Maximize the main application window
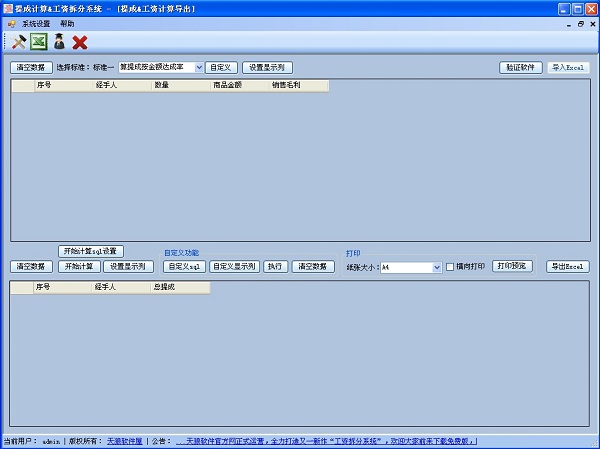Image resolution: width=600 pixels, height=449 pixels. 578,9
